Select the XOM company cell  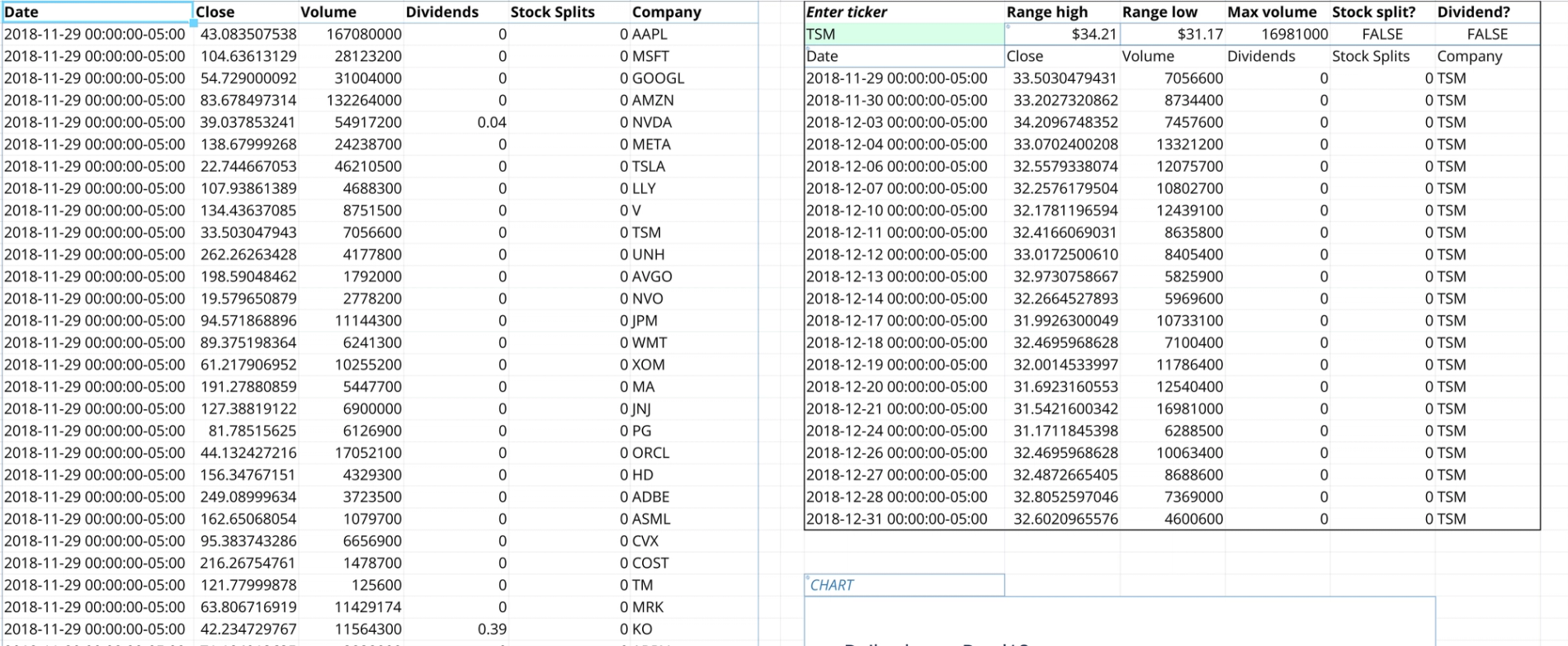coord(693,365)
